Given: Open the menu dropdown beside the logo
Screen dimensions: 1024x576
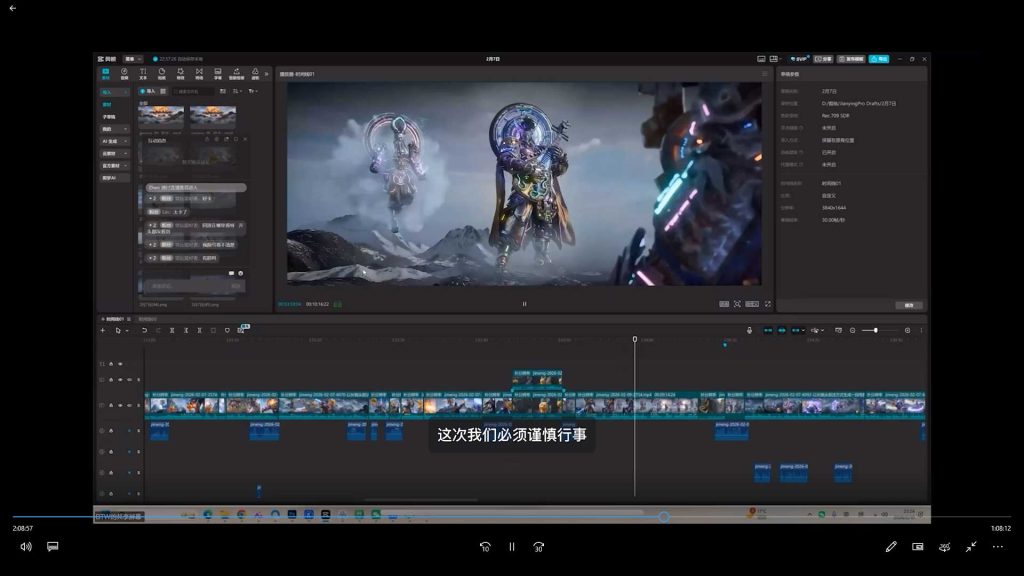Looking at the screenshot, I should coord(133,59).
